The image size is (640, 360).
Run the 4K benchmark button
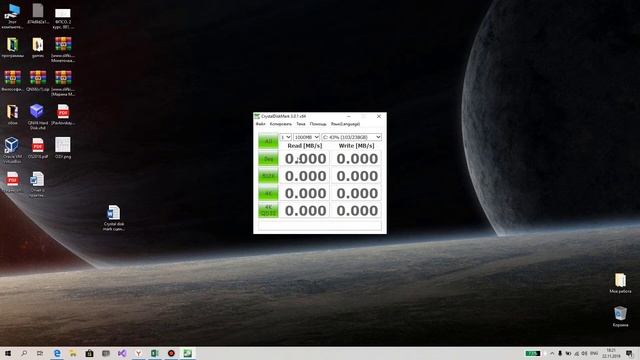[268, 193]
